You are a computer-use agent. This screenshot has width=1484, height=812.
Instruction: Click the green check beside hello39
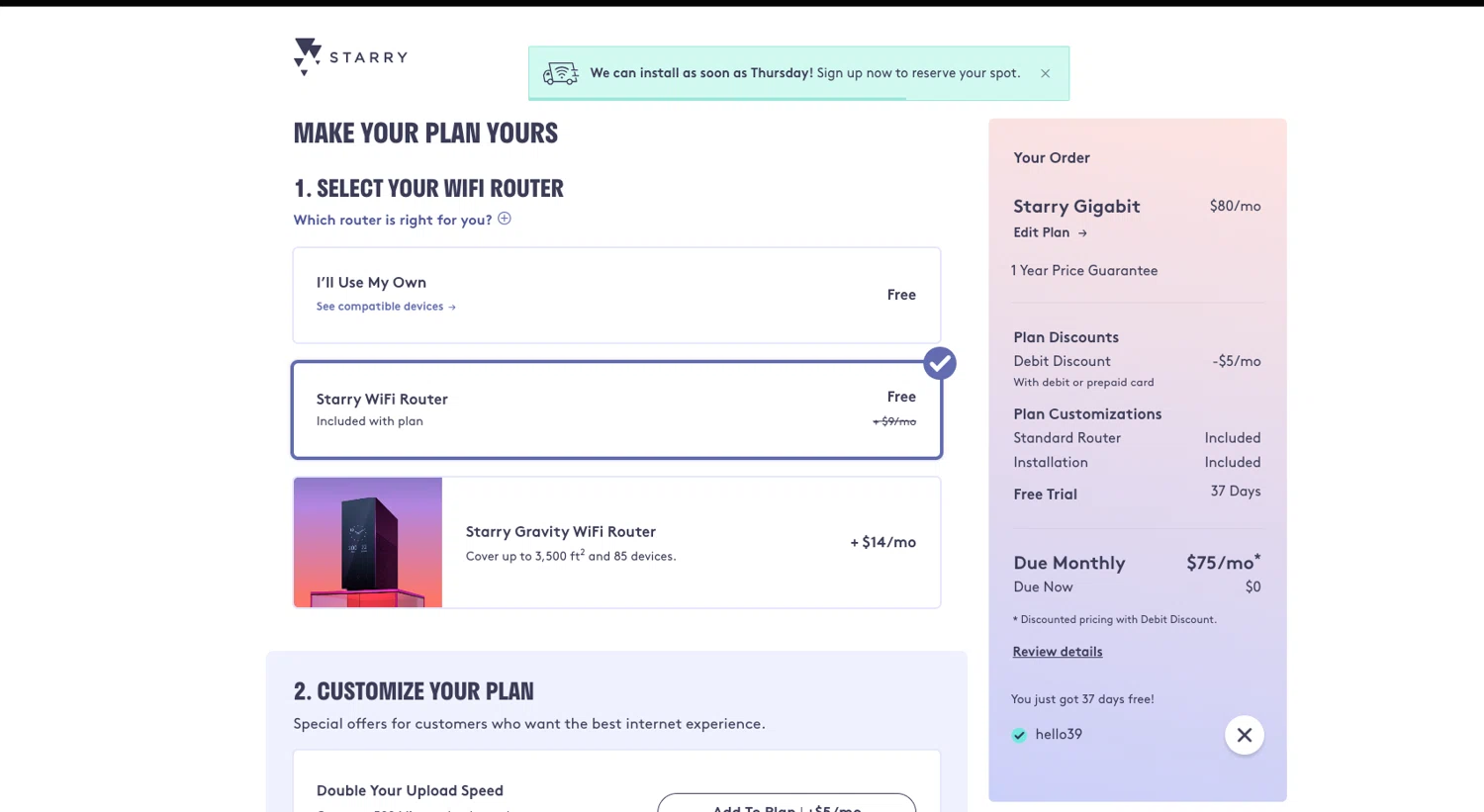coord(1019,735)
